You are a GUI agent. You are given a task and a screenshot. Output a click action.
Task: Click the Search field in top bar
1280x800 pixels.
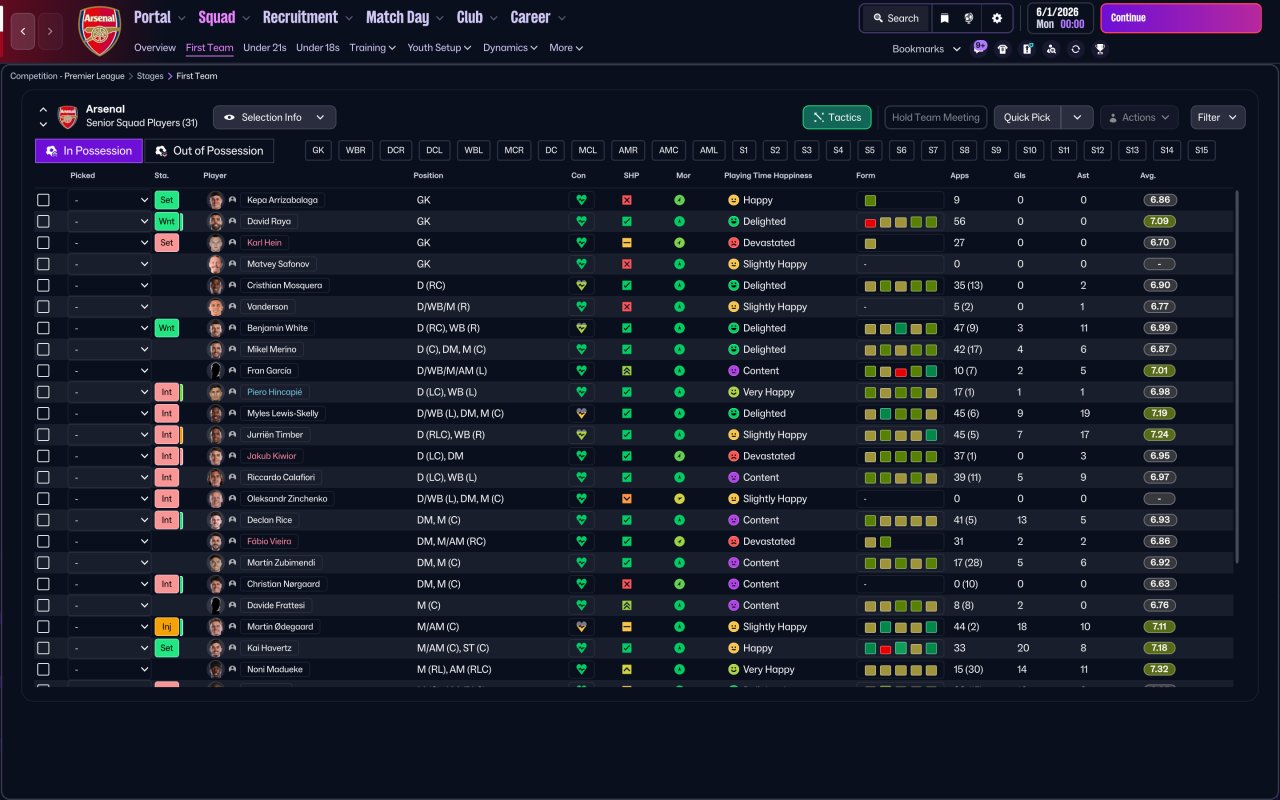[x=896, y=18]
